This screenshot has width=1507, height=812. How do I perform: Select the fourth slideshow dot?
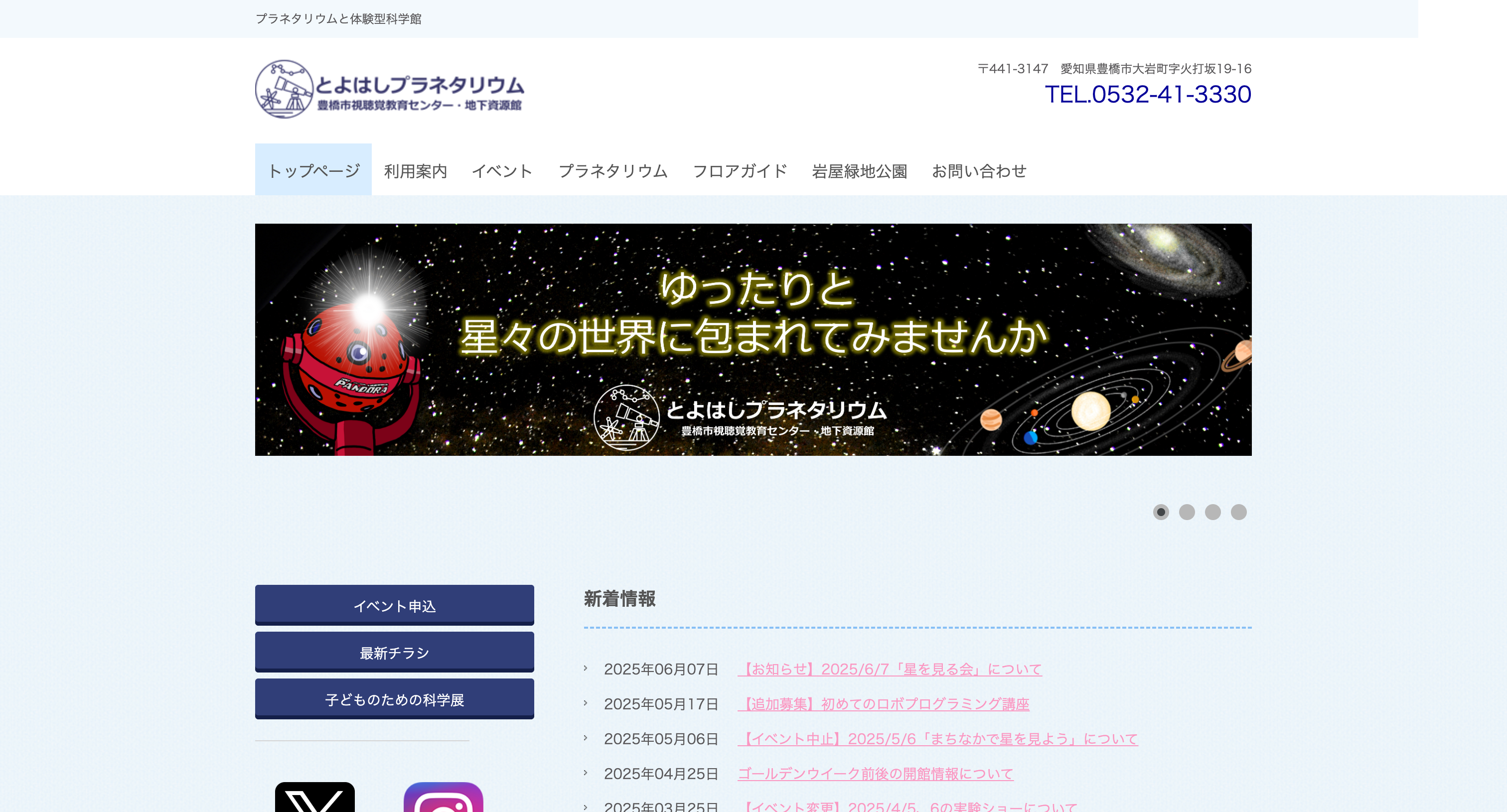(1238, 512)
